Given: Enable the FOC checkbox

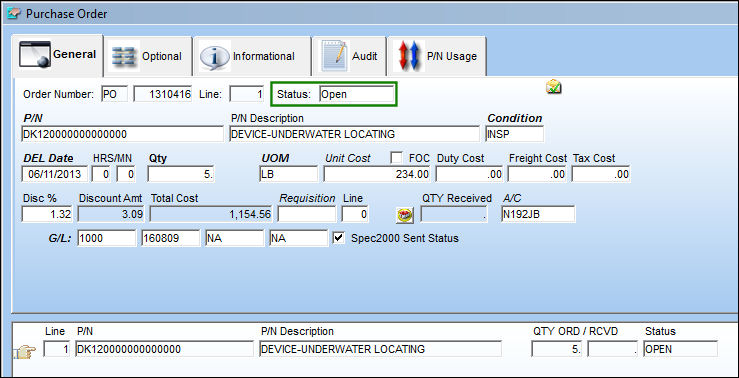Looking at the screenshot, I should coord(397,158).
